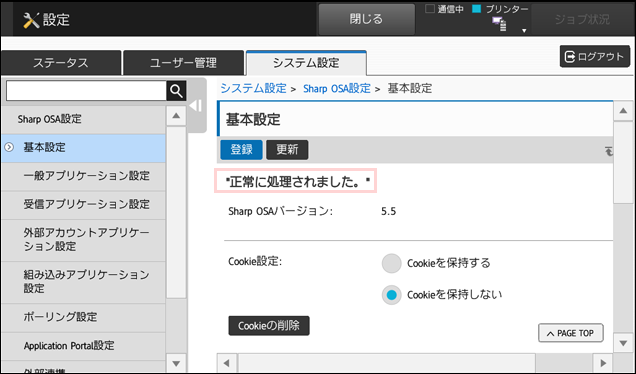
Task: Click the Sharp OSAバージョン label
Action: (x=281, y=211)
